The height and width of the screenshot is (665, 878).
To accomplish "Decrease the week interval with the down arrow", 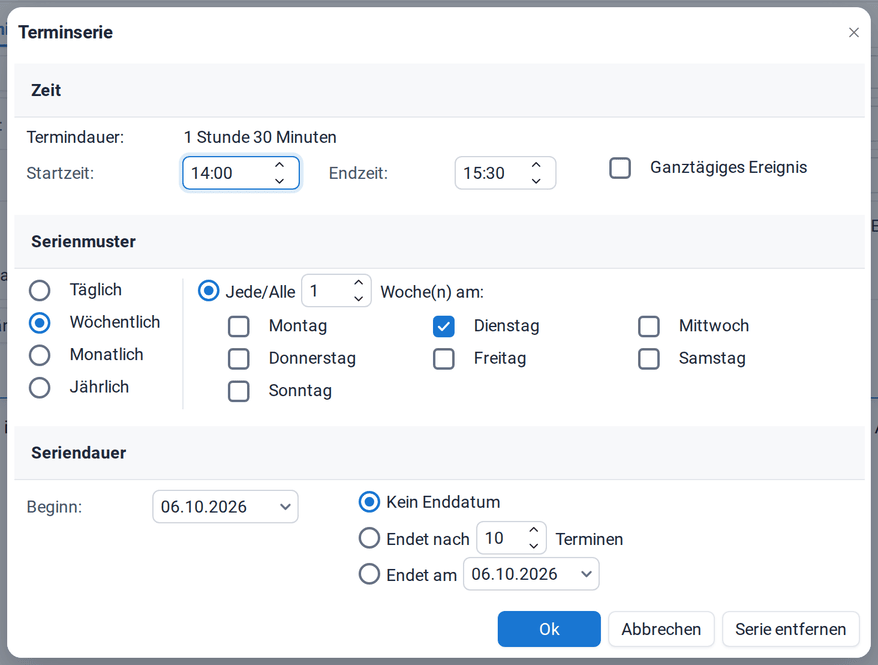I will tap(359, 299).
